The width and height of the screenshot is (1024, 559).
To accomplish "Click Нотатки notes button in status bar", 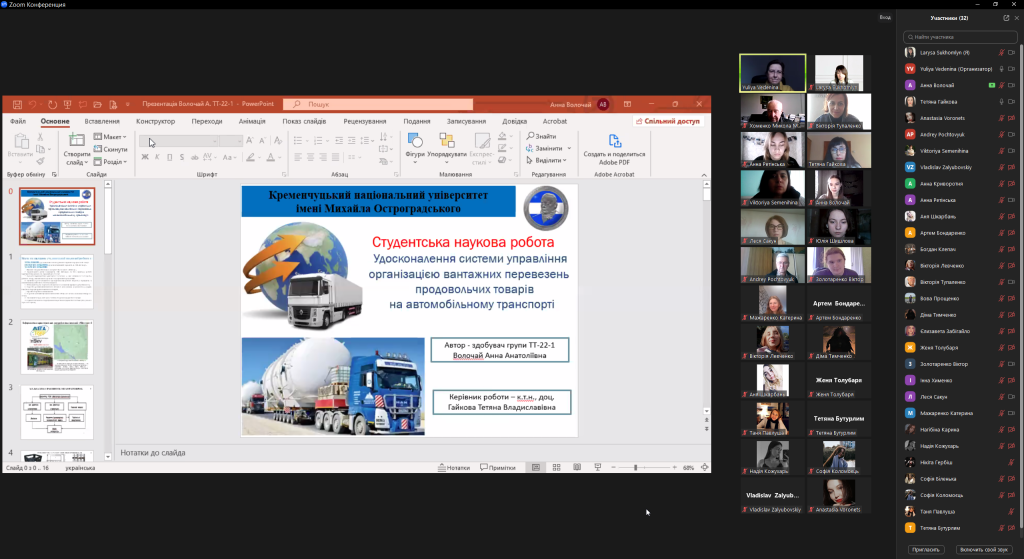I will tap(454, 468).
